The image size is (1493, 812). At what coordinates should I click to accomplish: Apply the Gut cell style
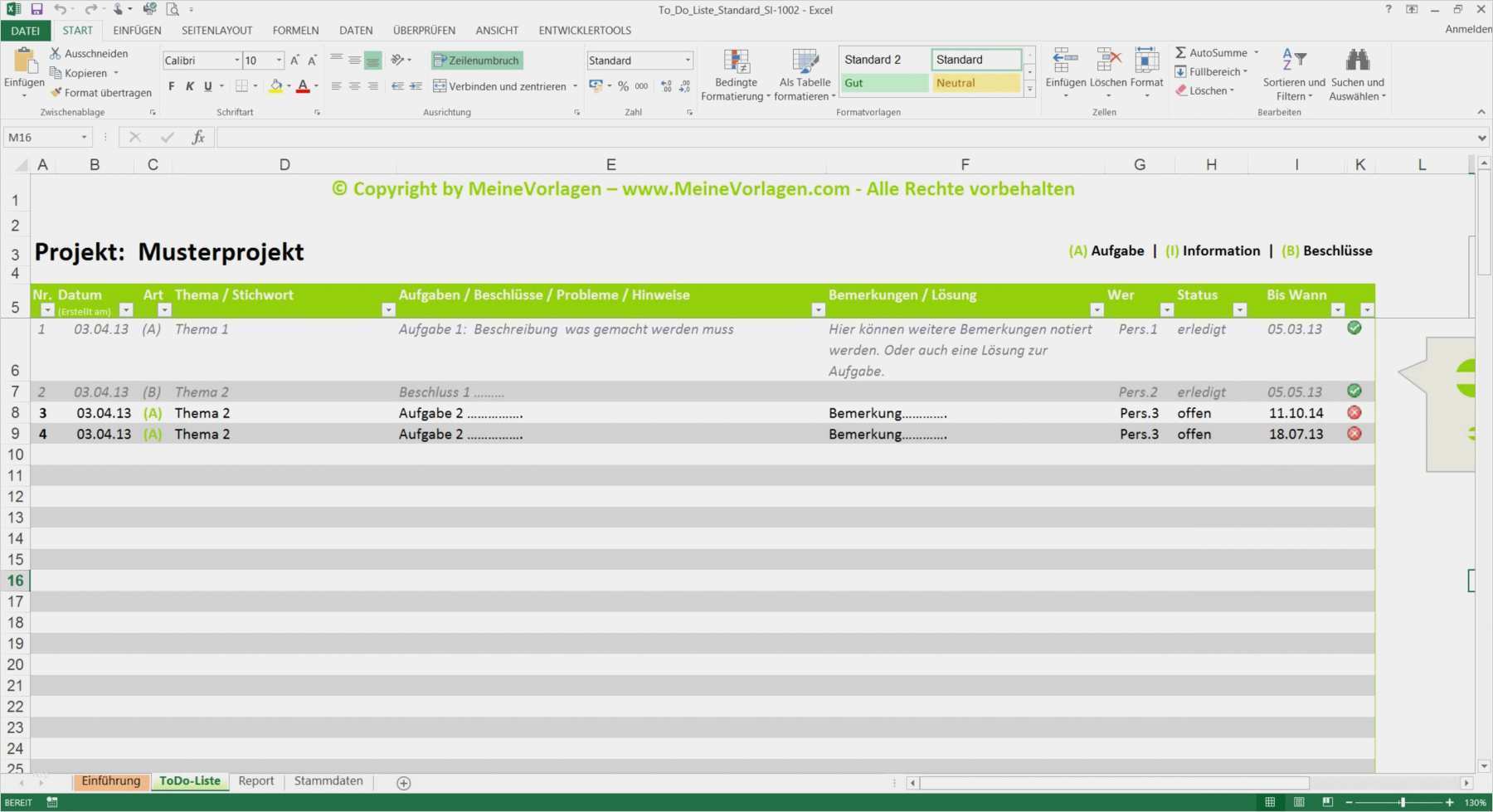pos(883,82)
